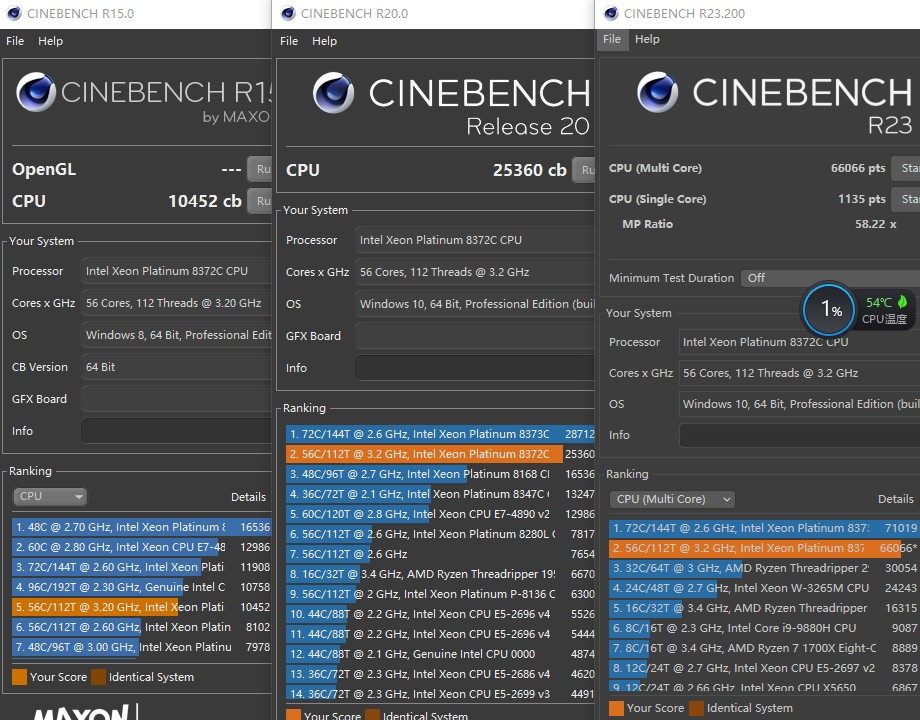Select R15 ranking row 6 56C/112T @ 2.60 GHz
920x720 pixels.
pyautogui.click(x=141, y=627)
